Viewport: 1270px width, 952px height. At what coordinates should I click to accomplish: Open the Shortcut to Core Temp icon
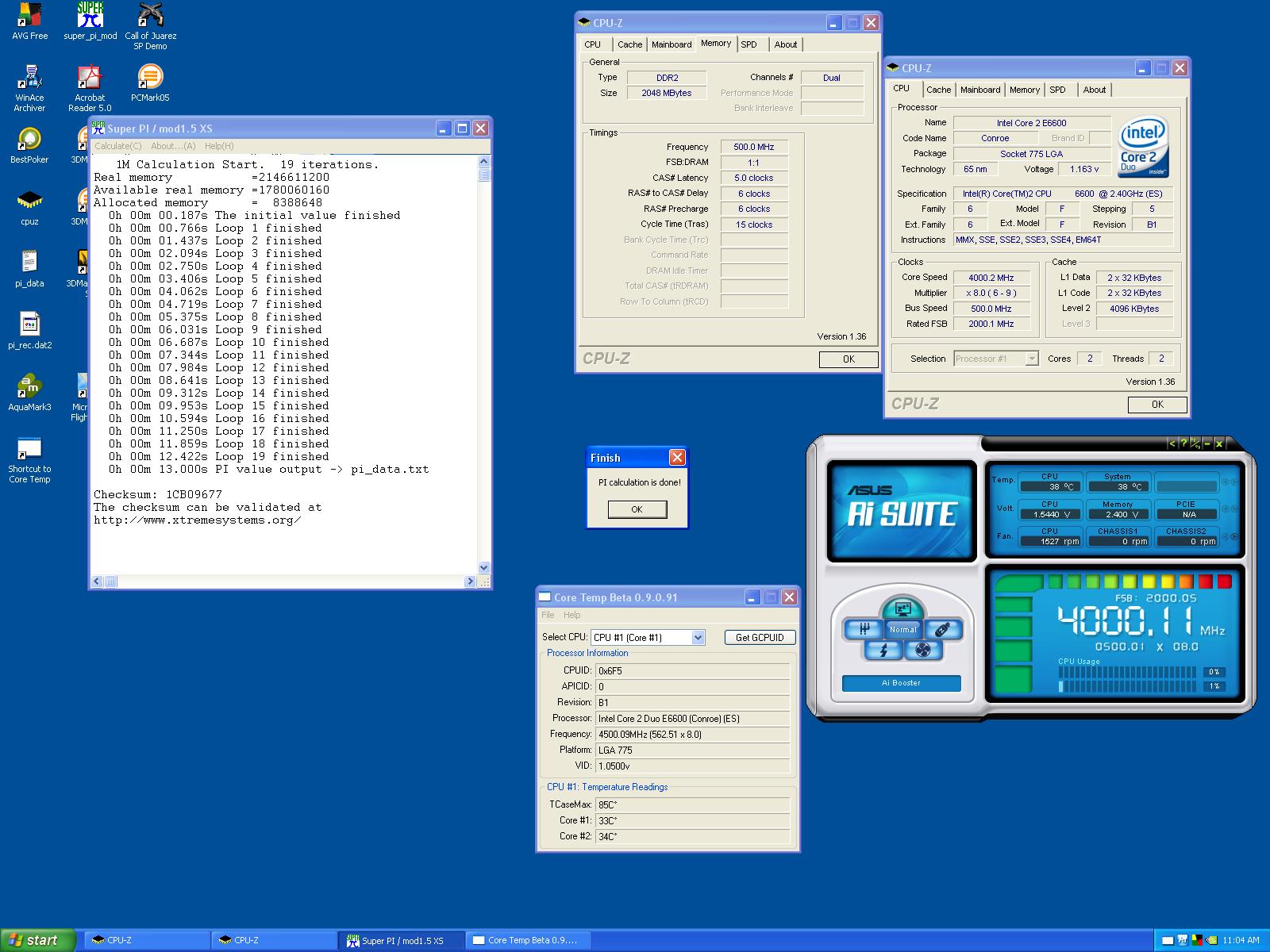[x=29, y=459]
